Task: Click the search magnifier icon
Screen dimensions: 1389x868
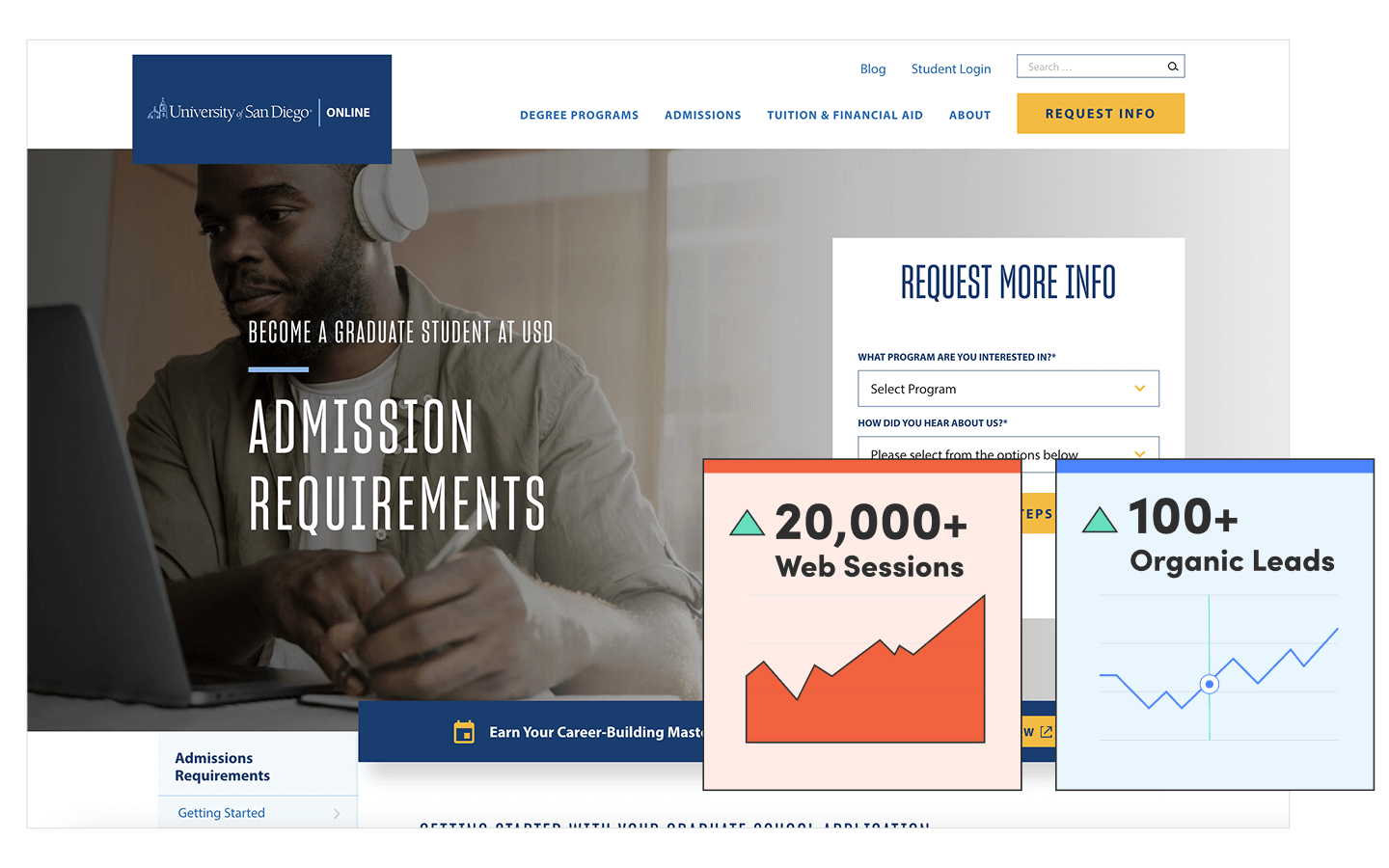Action: coord(1173,67)
